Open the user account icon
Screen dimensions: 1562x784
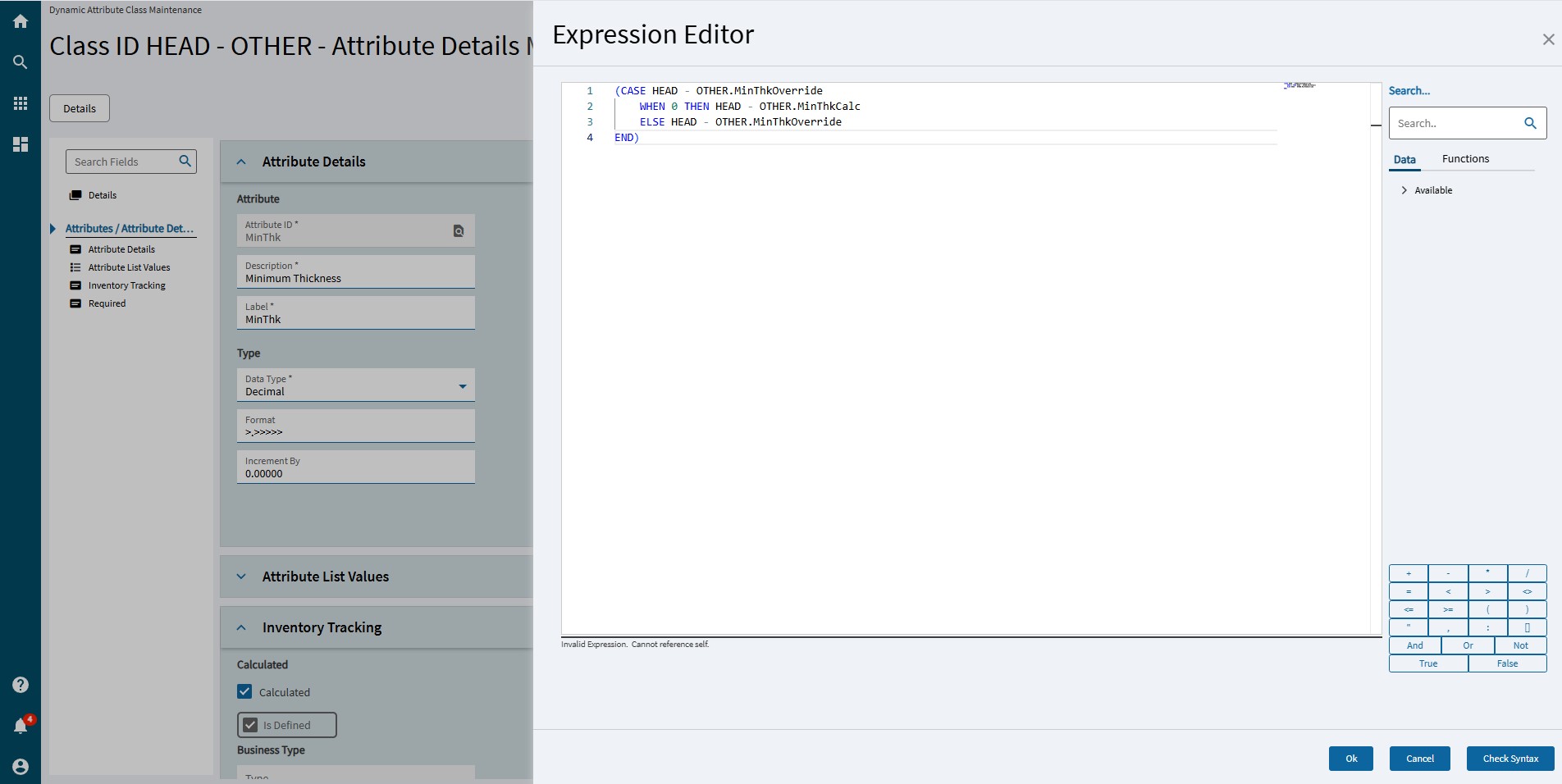pyautogui.click(x=21, y=767)
